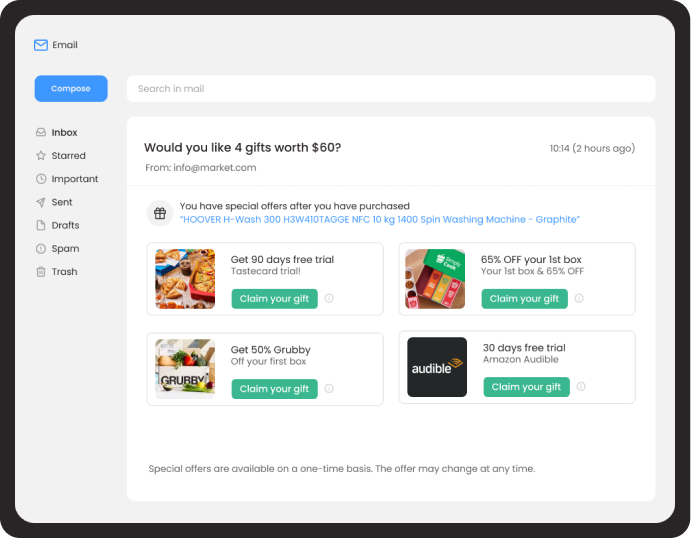Image resolution: width=691 pixels, height=538 pixels.
Task: Select the Important clock icon
Action: pos(41,179)
